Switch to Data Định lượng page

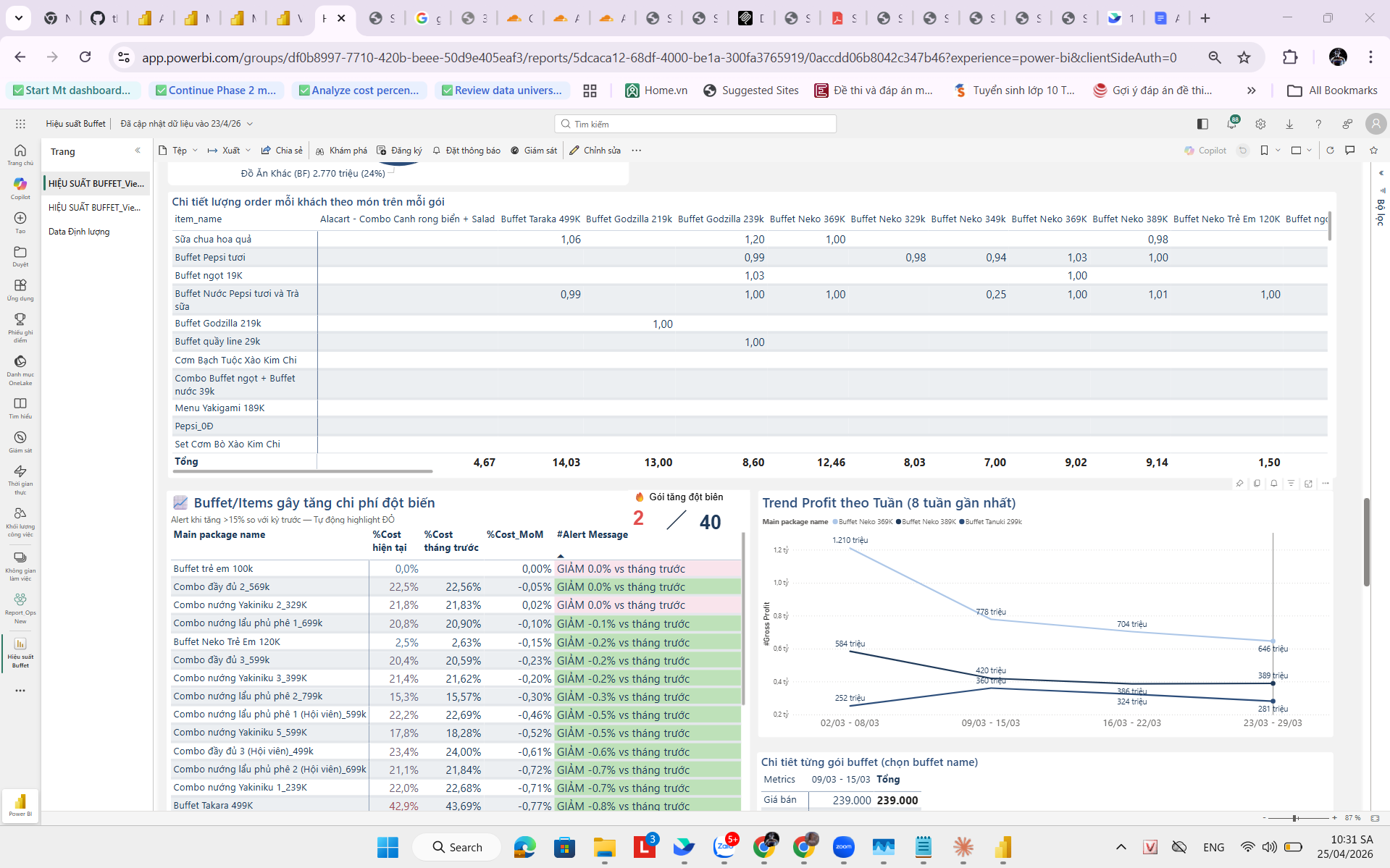[79, 232]
